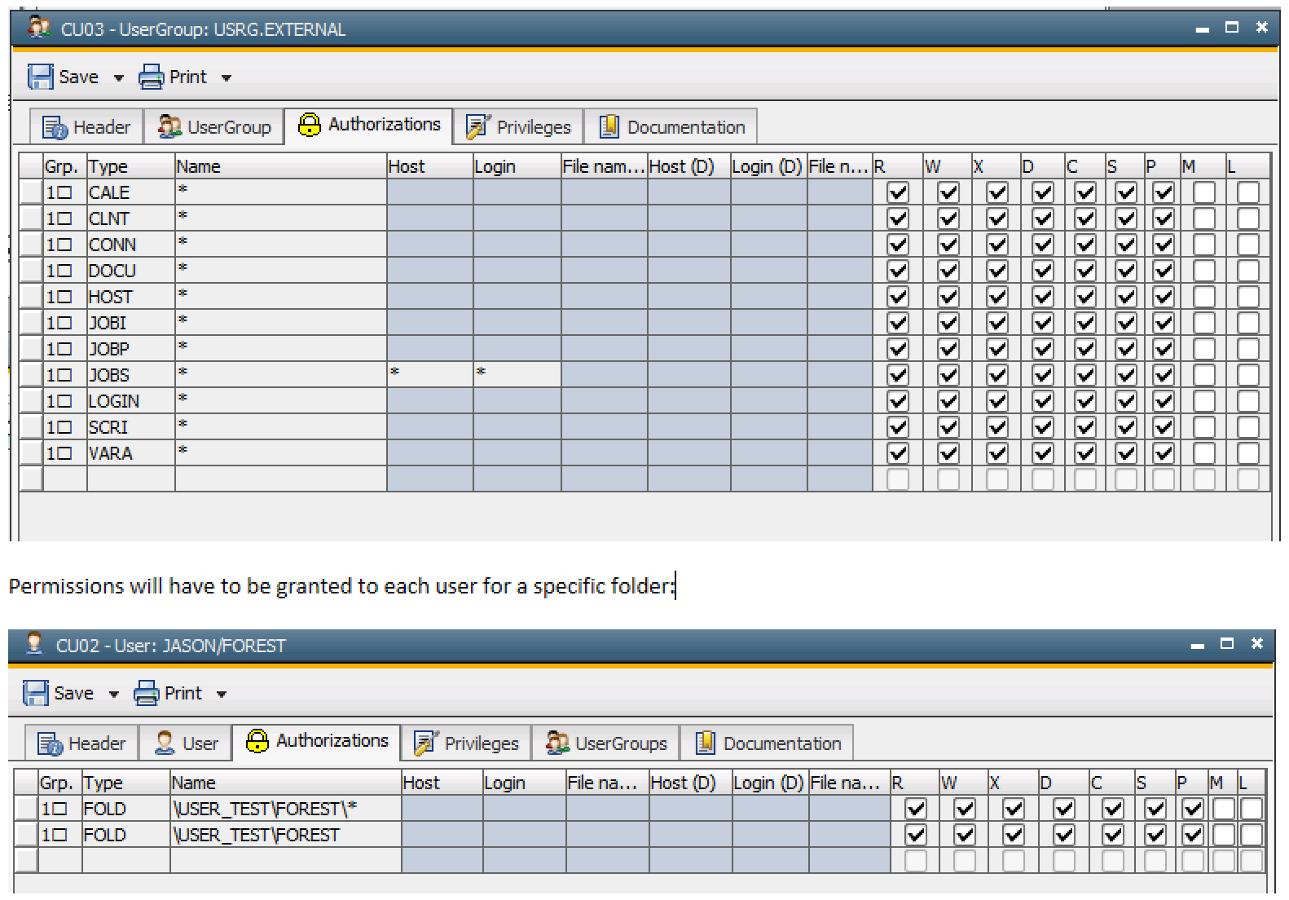
Task: Expand the Print dropdown in CU02
Action: tap(222, 692)
